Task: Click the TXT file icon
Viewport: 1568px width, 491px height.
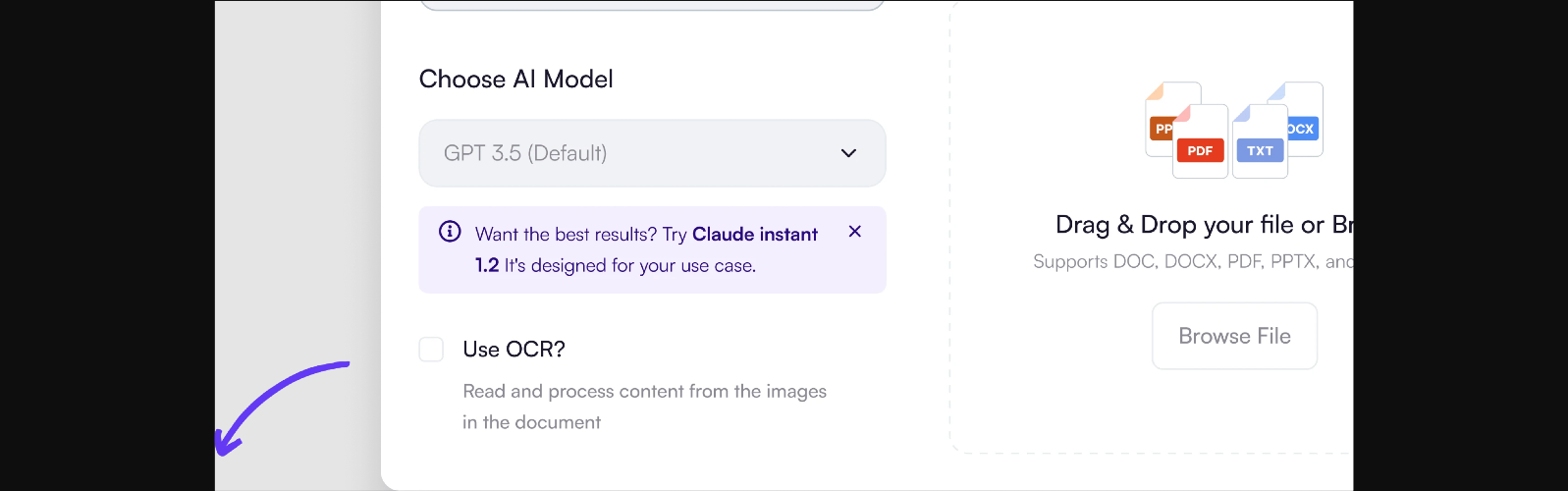Action: click(1260, 142)
